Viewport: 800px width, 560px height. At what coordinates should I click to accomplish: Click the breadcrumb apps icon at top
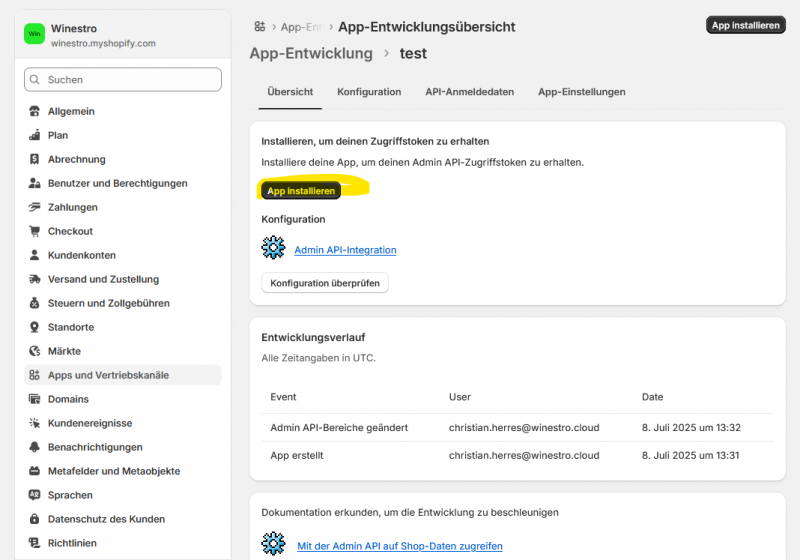[260, 26]
